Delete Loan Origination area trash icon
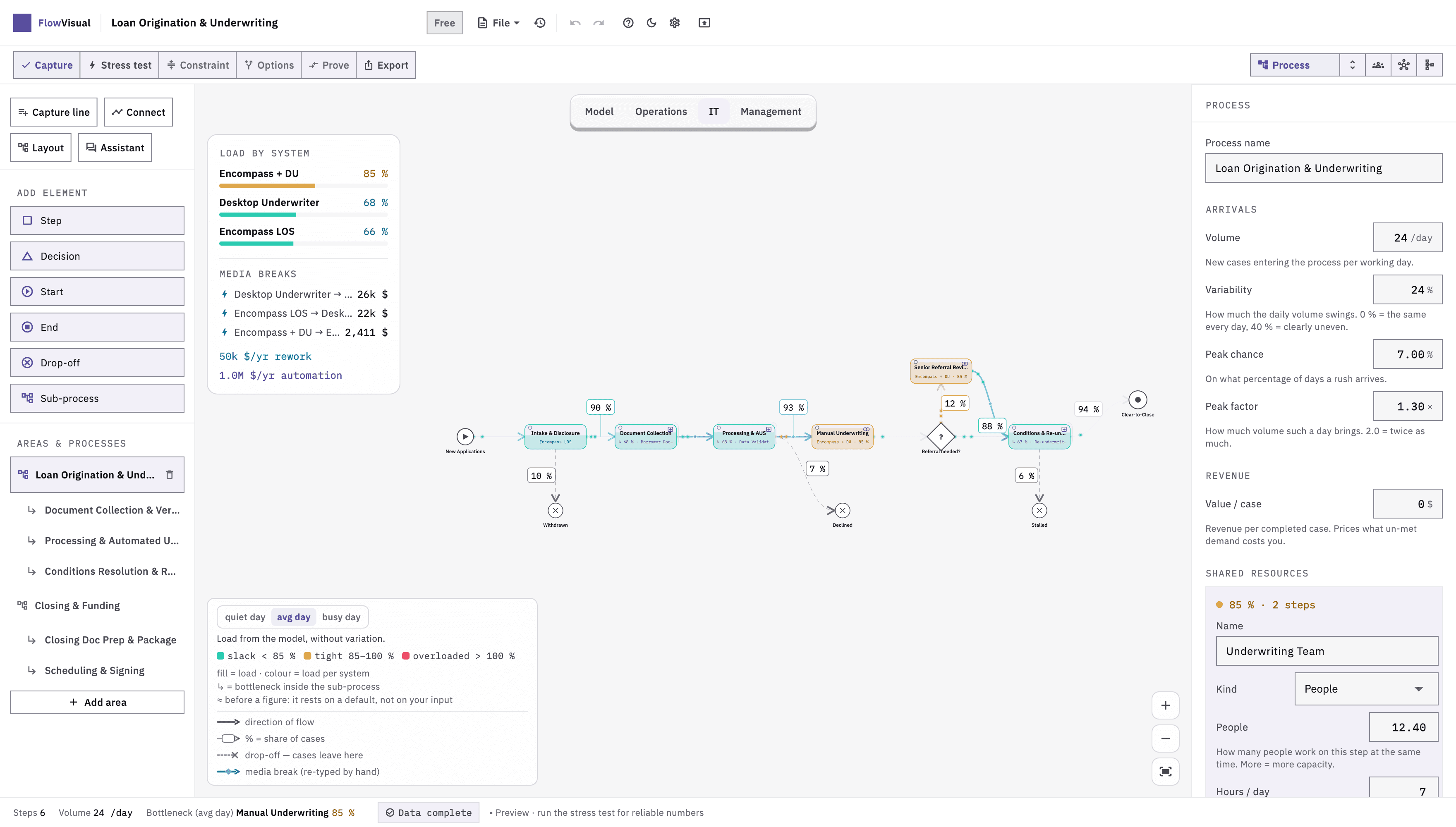 [169, 475]
